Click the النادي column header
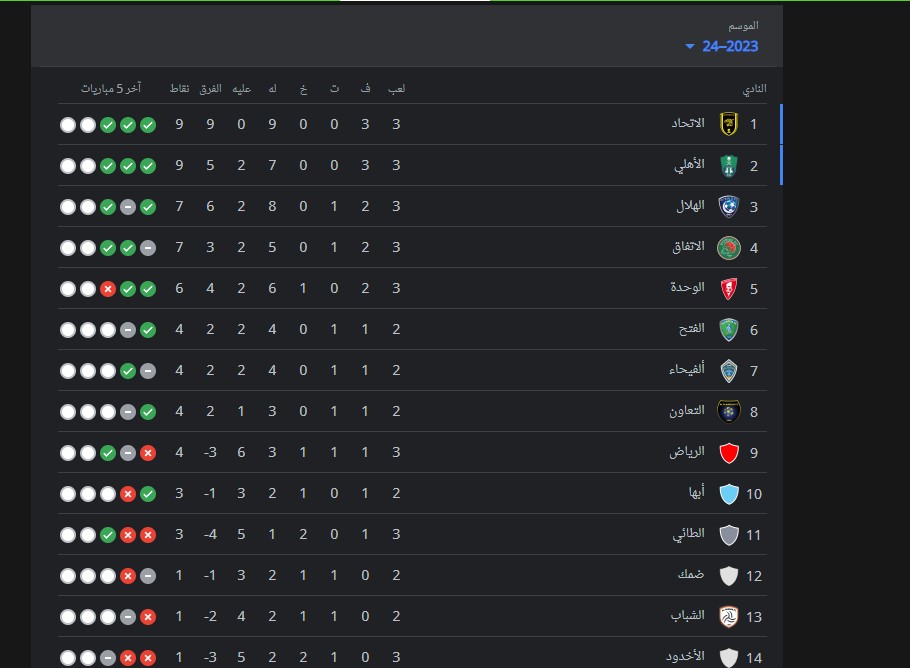The height and width of the screenshot is (668, 910). tap(754, 89)
